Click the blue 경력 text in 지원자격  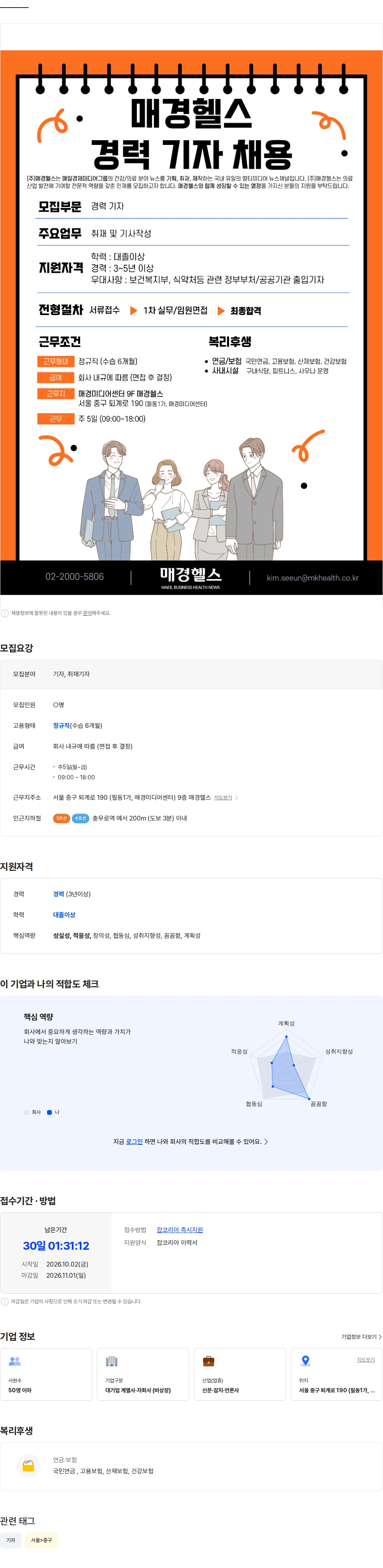(58, 894)
